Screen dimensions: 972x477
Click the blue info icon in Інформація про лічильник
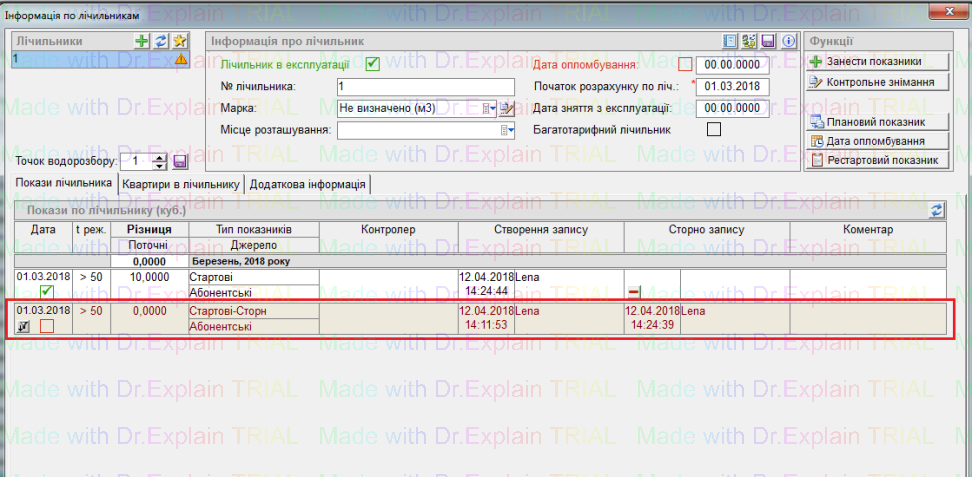[787, 41]
